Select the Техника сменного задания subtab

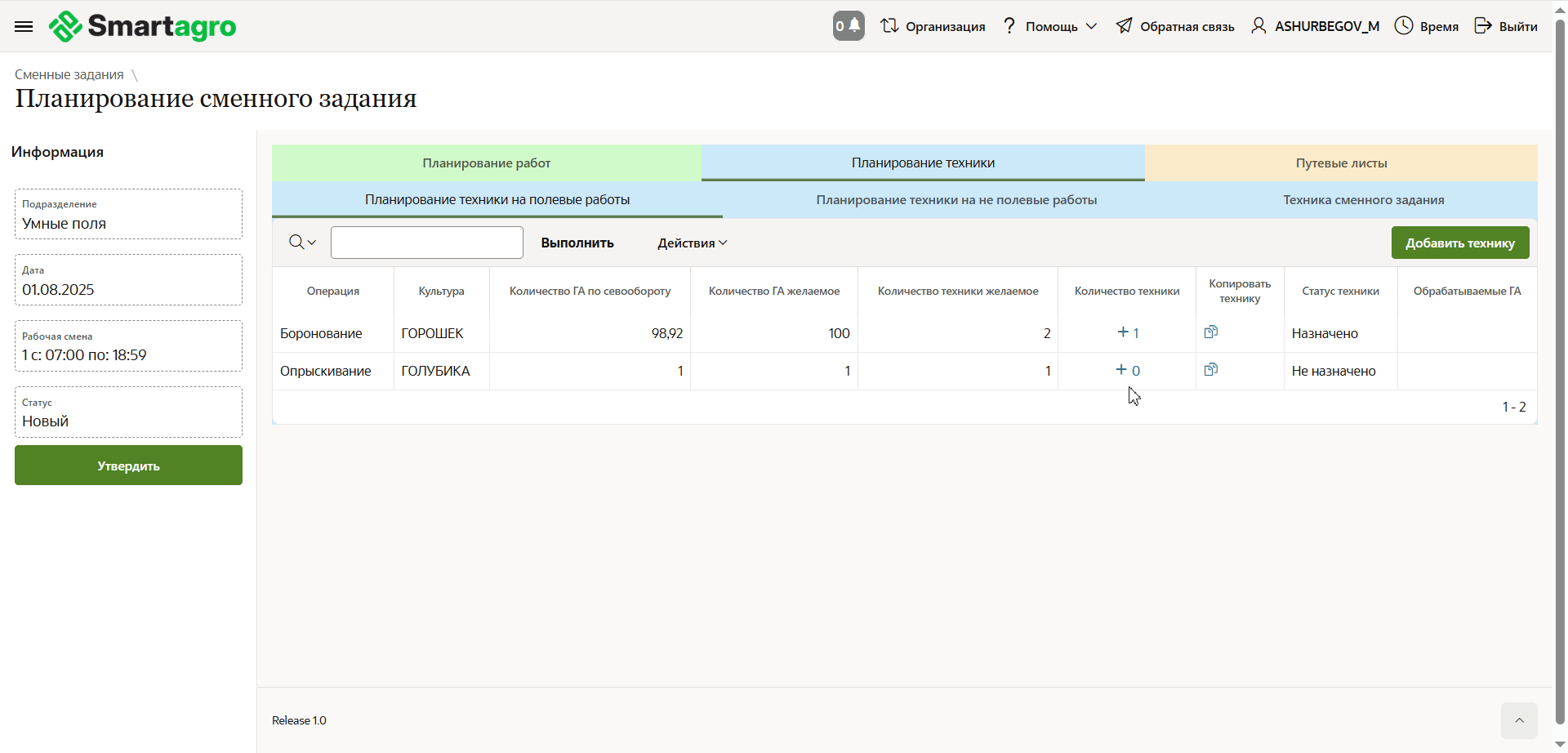click(1362, 200)
